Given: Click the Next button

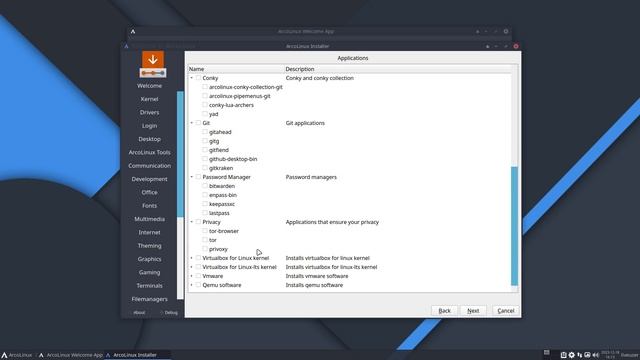Looking at the screenshot, I should 473,311.
